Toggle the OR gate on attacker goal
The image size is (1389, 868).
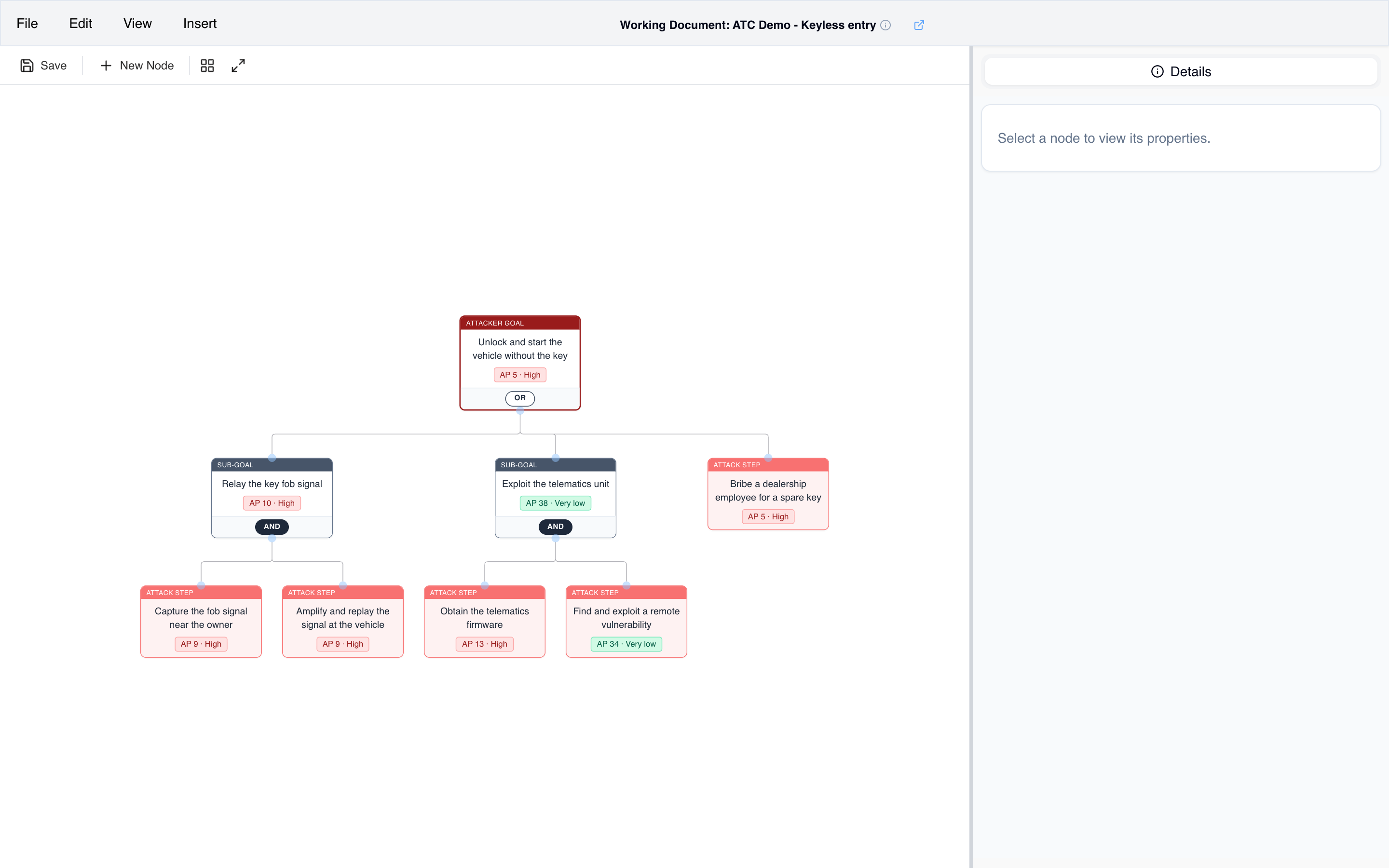[x=520, y=398]
